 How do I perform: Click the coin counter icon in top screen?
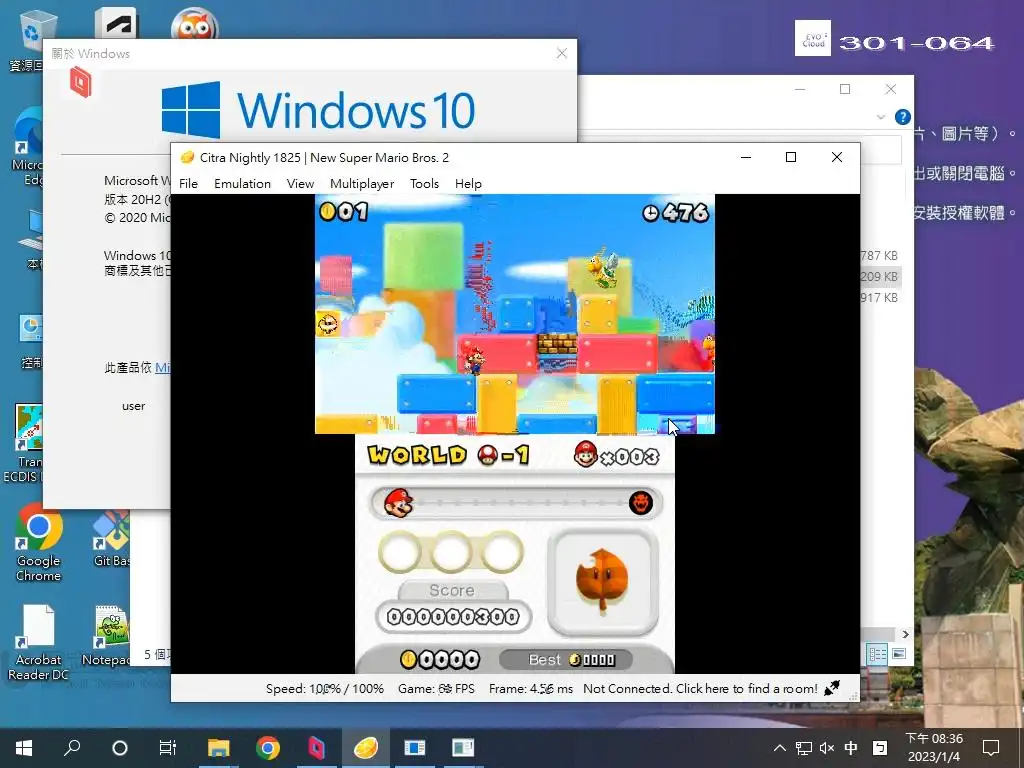tap(327, 211)
